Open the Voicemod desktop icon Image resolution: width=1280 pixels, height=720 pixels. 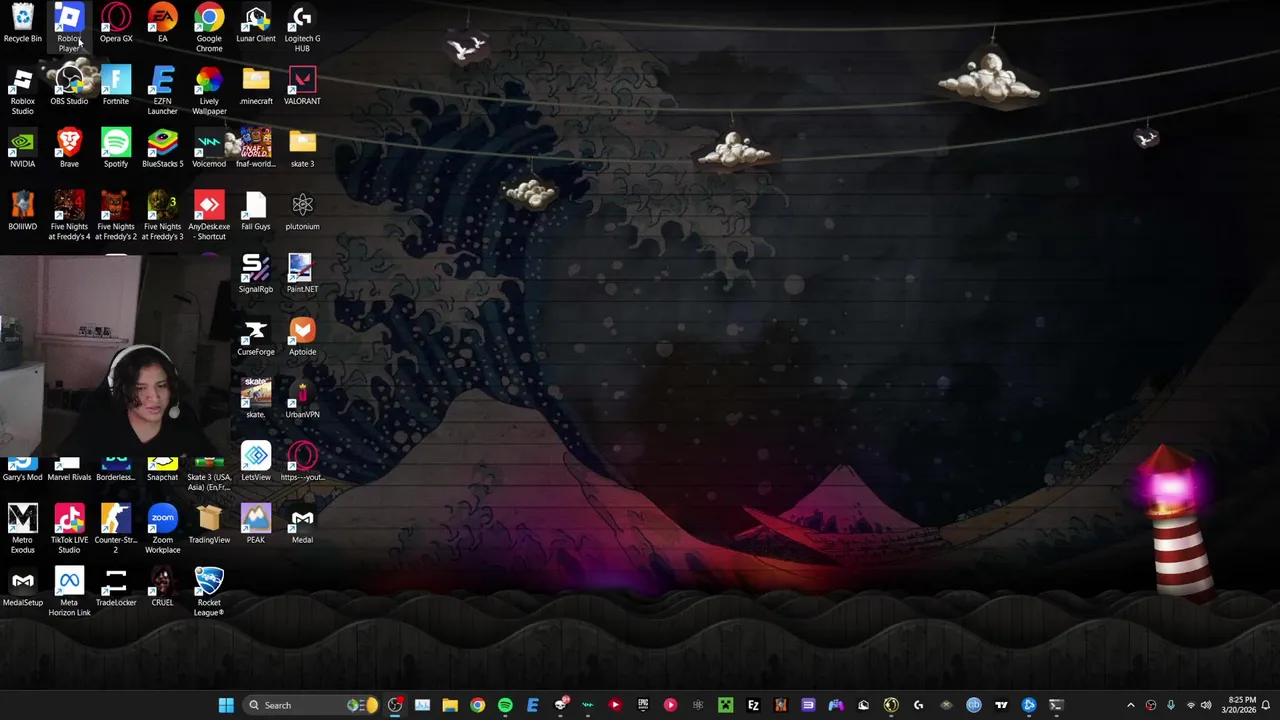[x=209, y=149]
